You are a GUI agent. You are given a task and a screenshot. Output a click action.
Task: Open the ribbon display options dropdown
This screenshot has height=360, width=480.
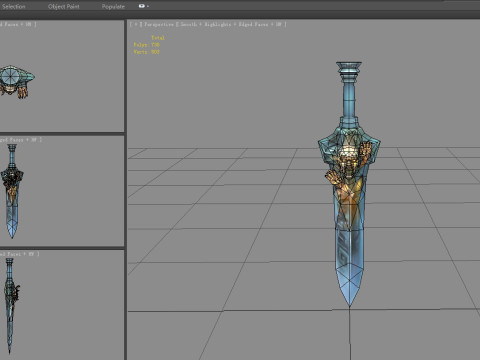click(x=144, y=6)
